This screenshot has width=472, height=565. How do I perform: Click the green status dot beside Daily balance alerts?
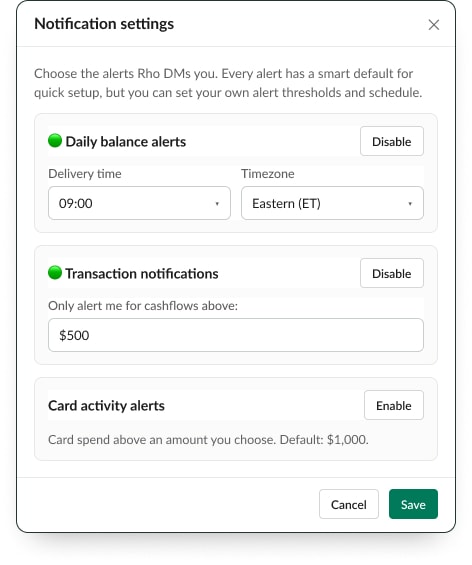(x=55, y=141)
